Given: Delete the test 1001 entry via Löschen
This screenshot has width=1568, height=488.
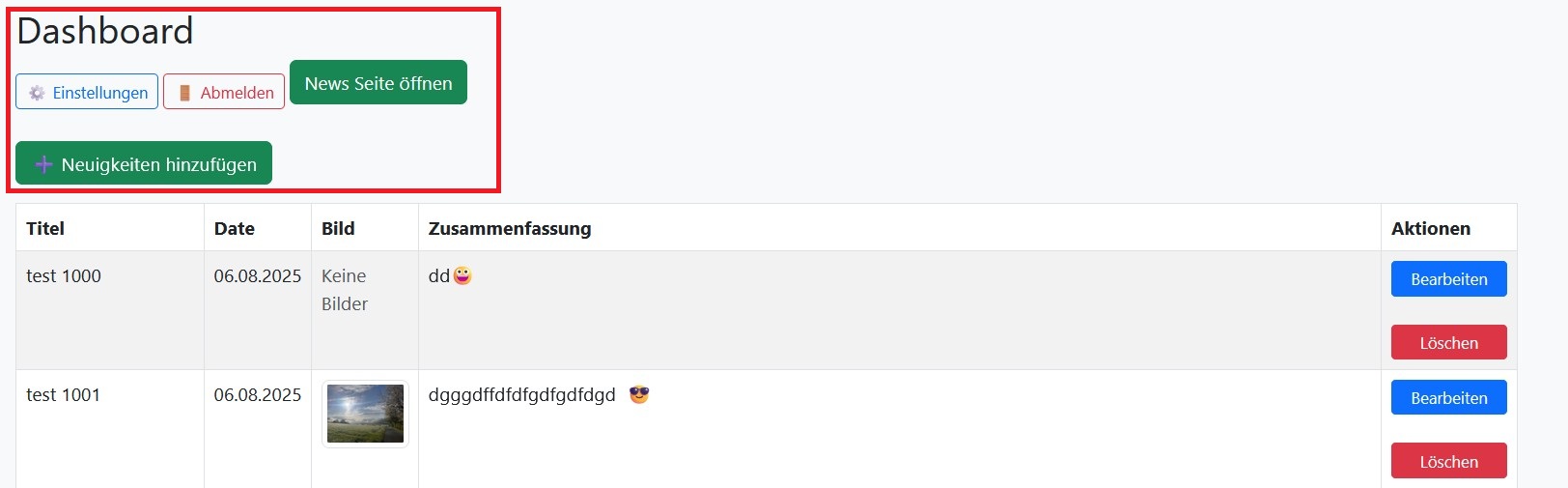Looking at the screenshot, I should click(x=1448, y=461).
